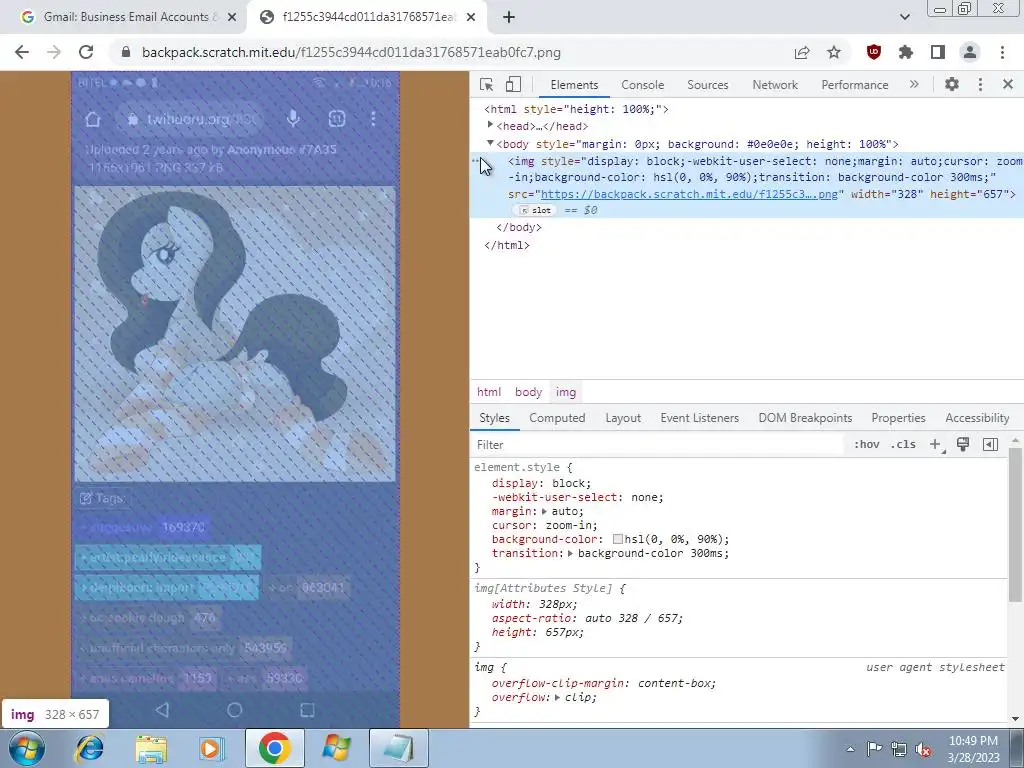Viewport: 1024px width, 768px height.
Task: Open a new browser tab
Action: [509, 18]
